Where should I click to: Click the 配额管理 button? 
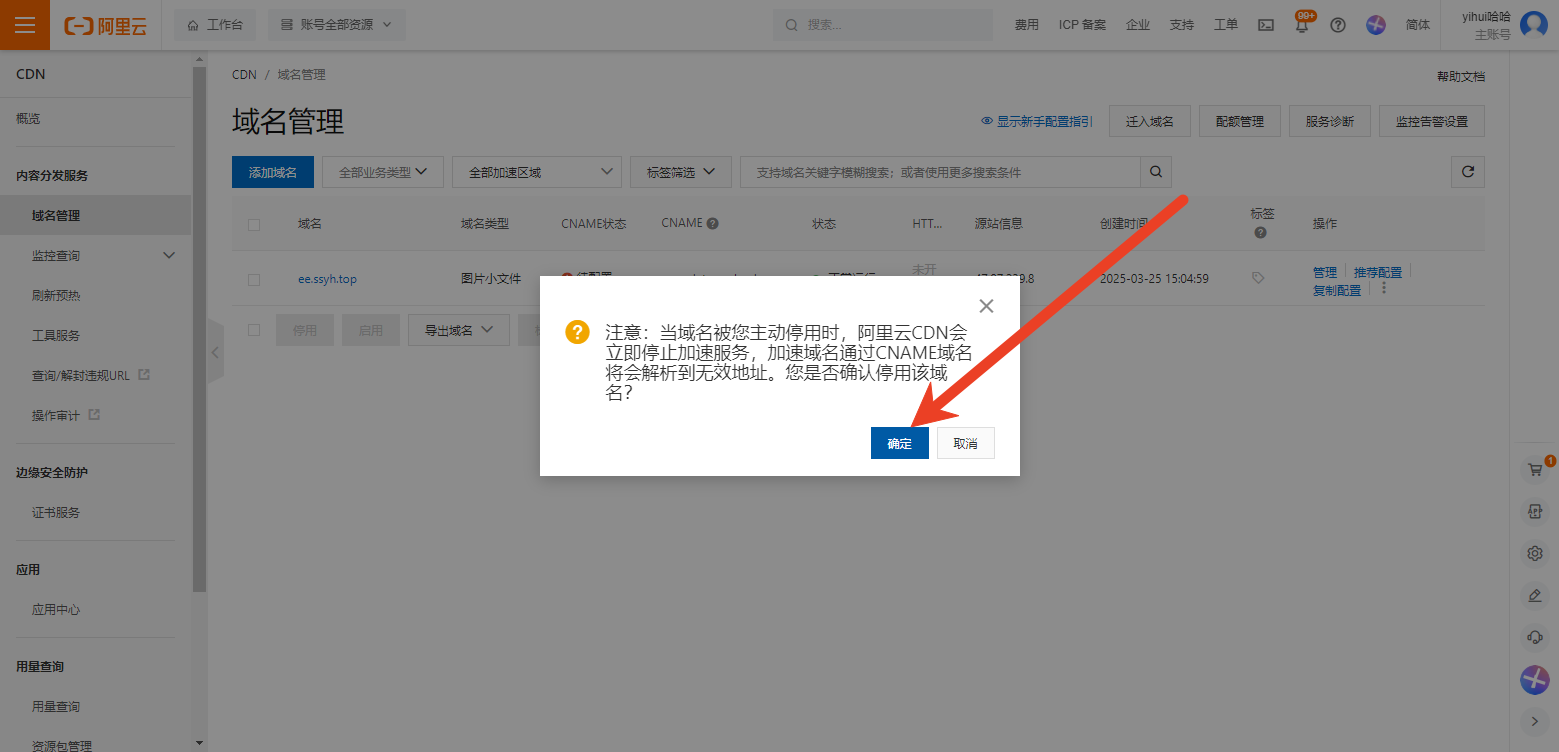coord(1240,121)
